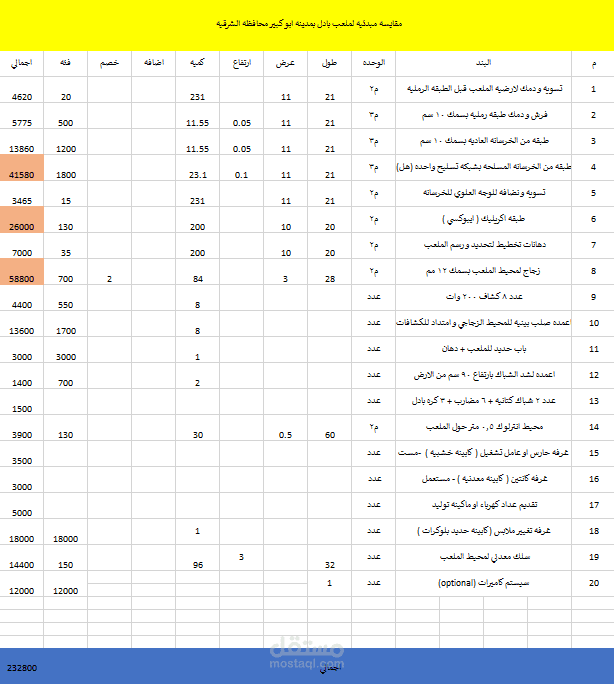Select the yellow title cell about ملعب بادل

(307, 25)
